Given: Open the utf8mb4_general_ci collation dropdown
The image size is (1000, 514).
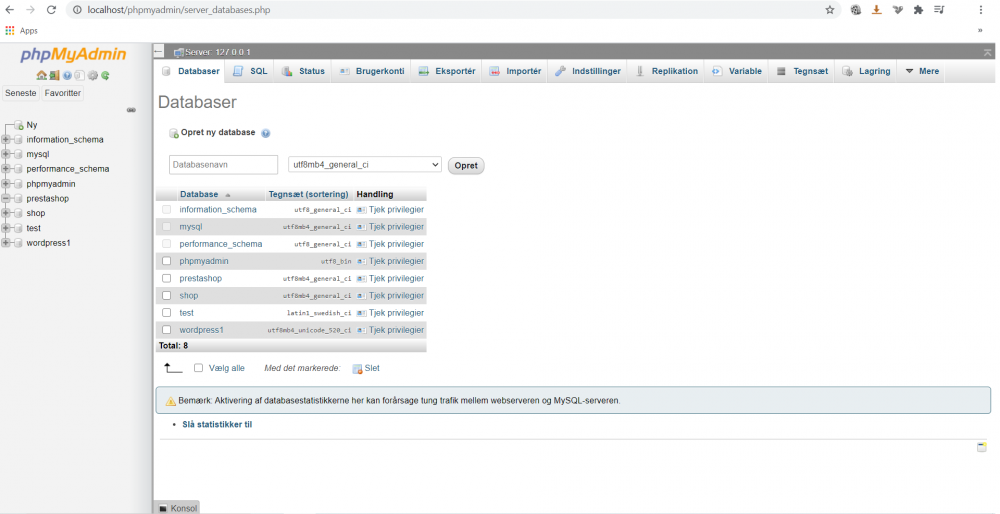Looking at the screenshot, I should coord(365,165).
